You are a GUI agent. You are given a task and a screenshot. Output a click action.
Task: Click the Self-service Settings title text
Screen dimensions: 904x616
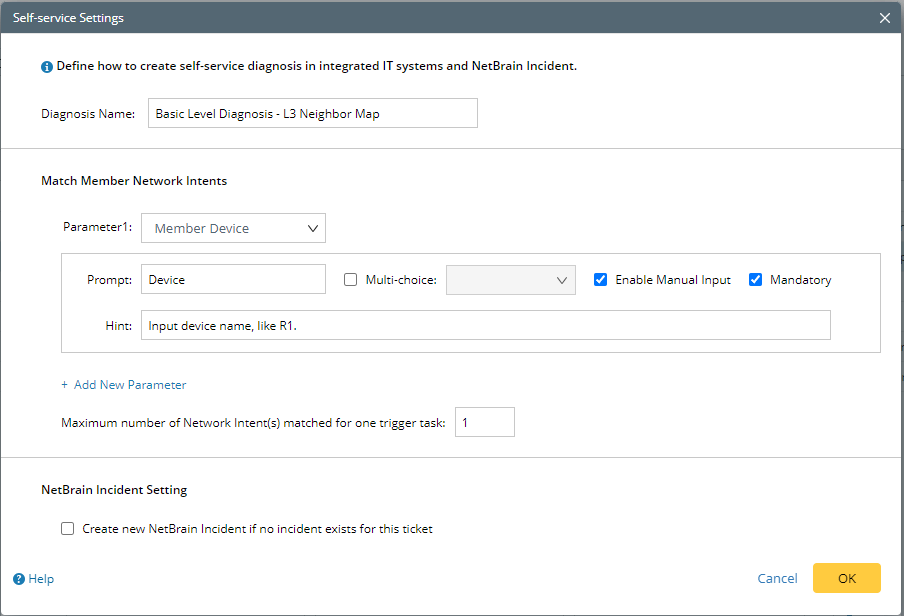point(68,18)
